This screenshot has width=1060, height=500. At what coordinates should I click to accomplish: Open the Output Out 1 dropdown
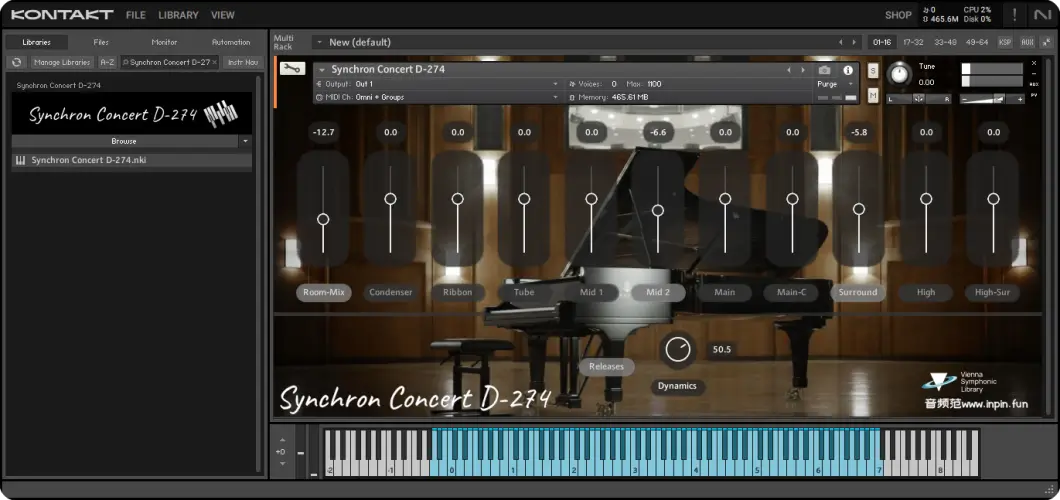point(437,84)
